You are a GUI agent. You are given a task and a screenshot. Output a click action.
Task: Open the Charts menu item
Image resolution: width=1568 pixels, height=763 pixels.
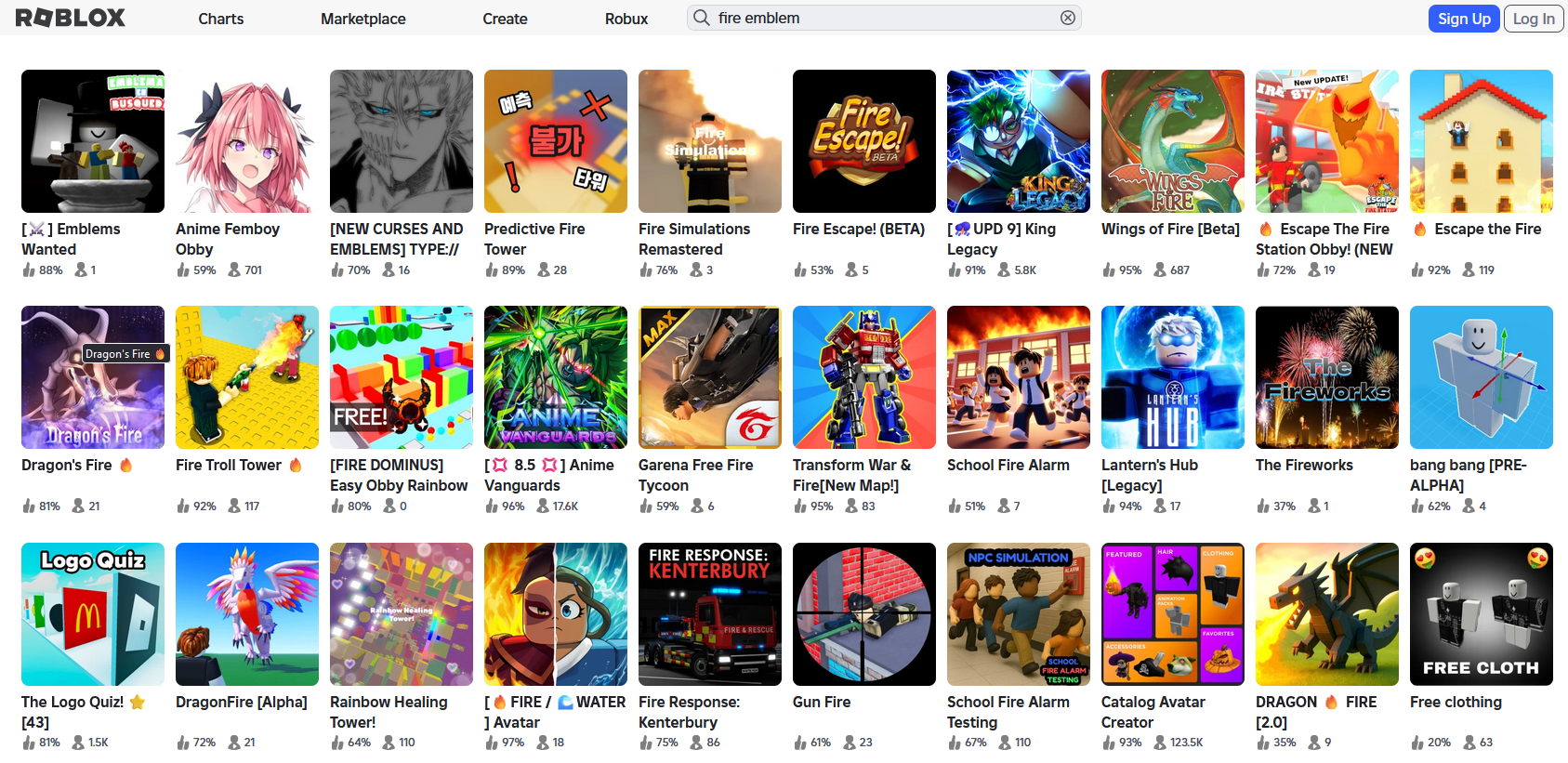(221, 19)
